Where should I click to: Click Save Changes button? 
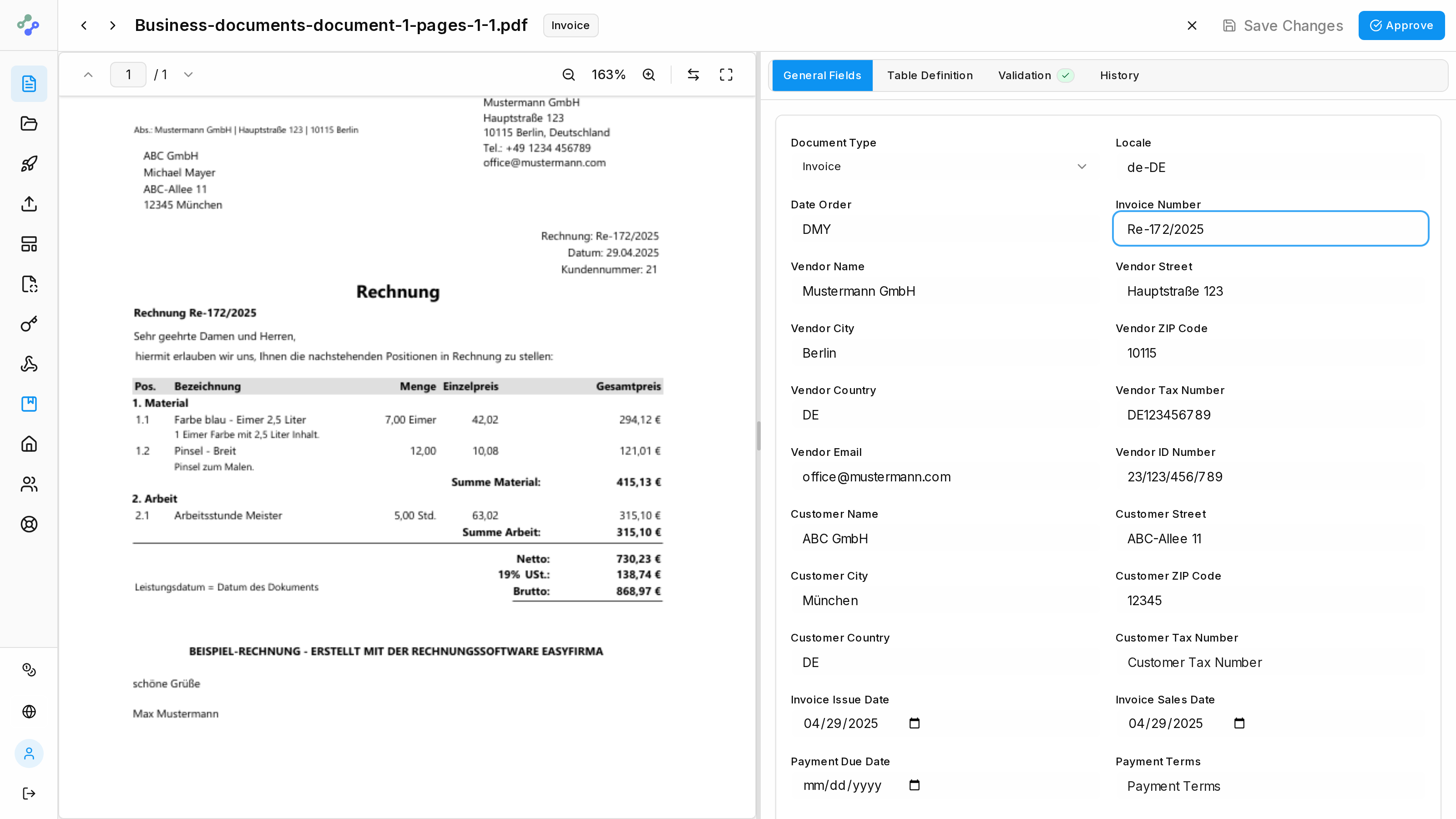point(1283,25)
